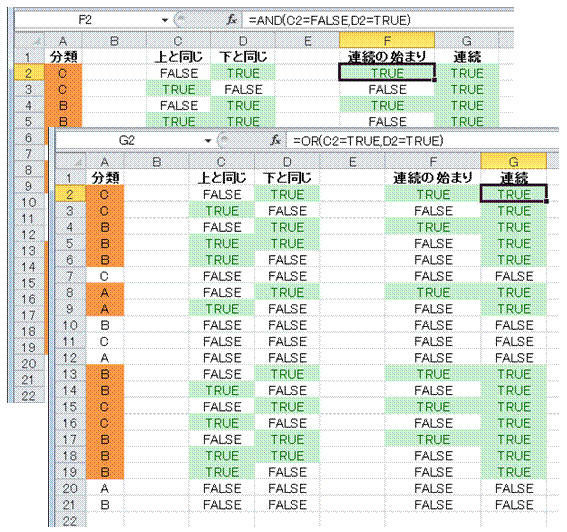Click the Select All corner in upper sheet
The width and height of the screenshot is (567, 532).
tap(29, 41)
